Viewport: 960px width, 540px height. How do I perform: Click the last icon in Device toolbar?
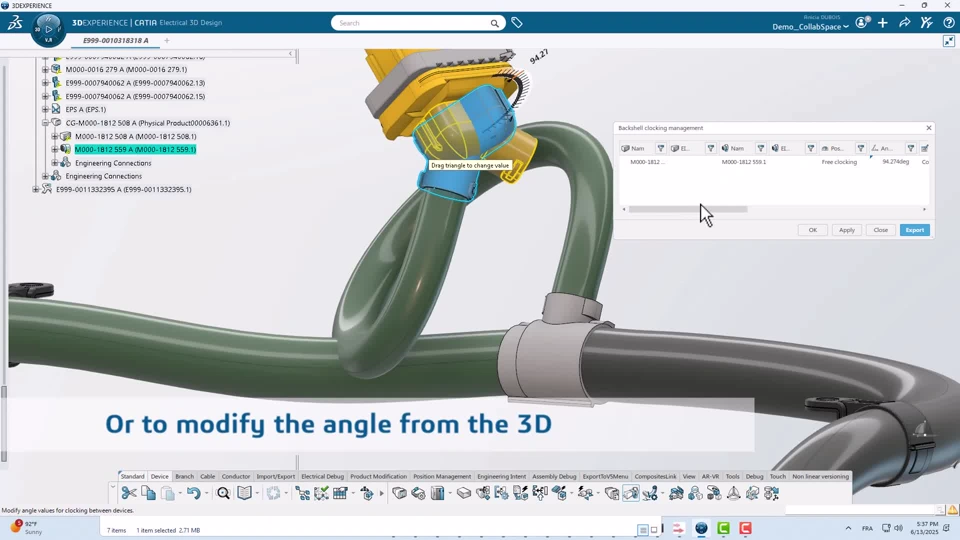[771, 493]
